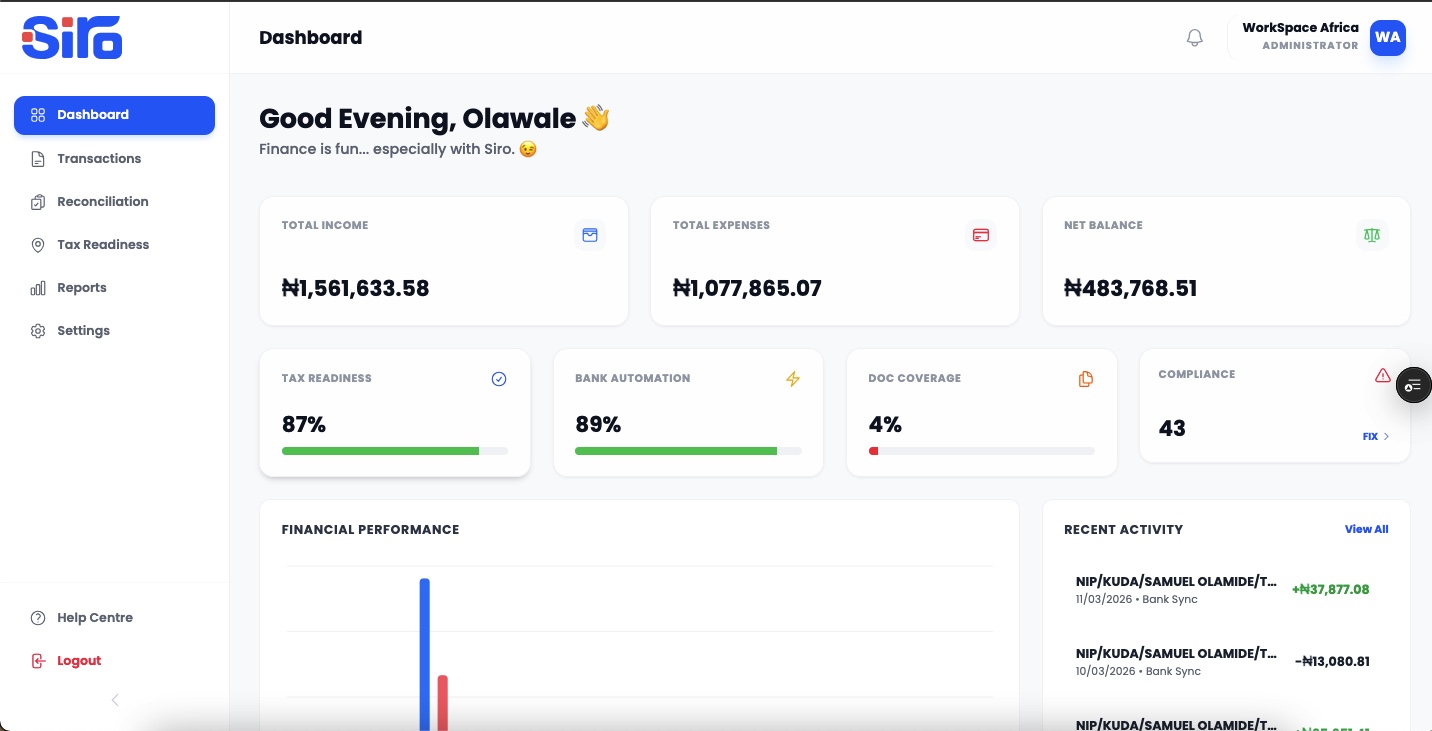
Task: Click the Doc Coverage 4% progress bar
Action: 982,451
